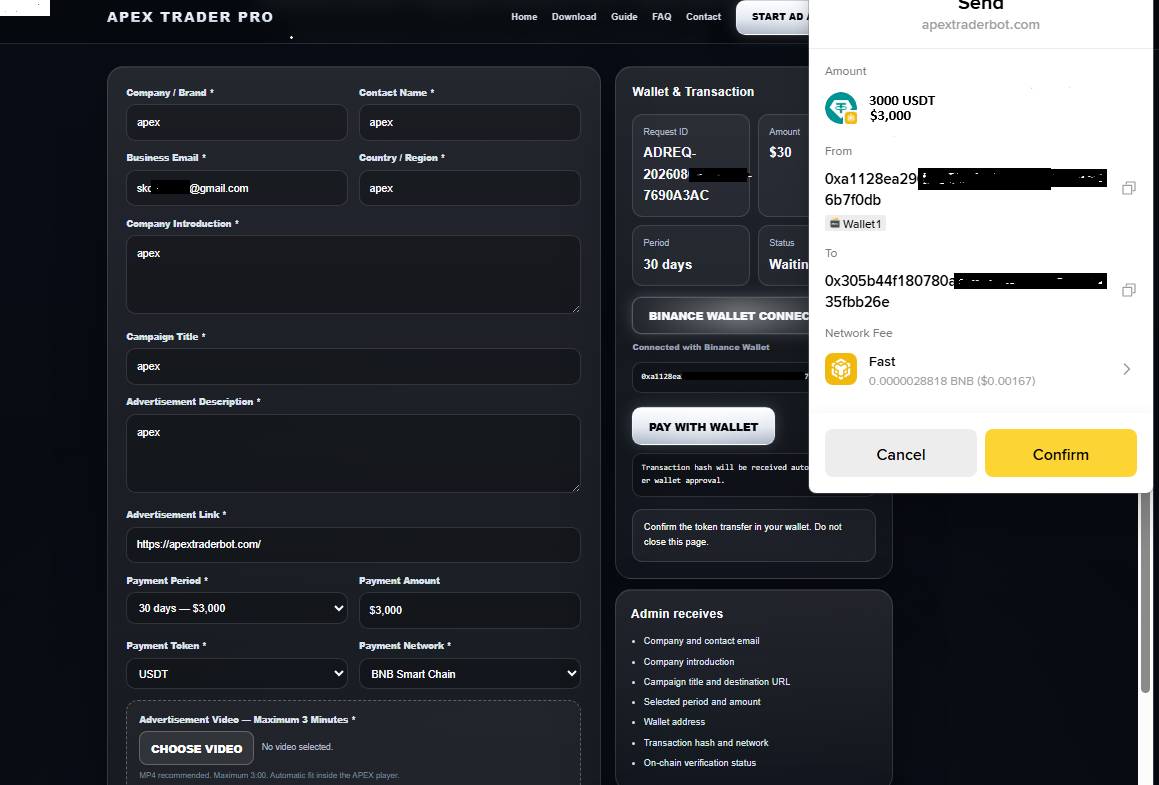Click the Period 30 days card
The width and height of the screenshot is (1159, 785).
(x=690, y=255)
